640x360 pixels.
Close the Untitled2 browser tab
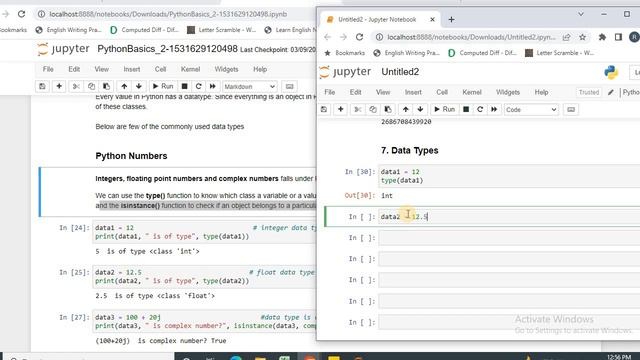(432, 19)
